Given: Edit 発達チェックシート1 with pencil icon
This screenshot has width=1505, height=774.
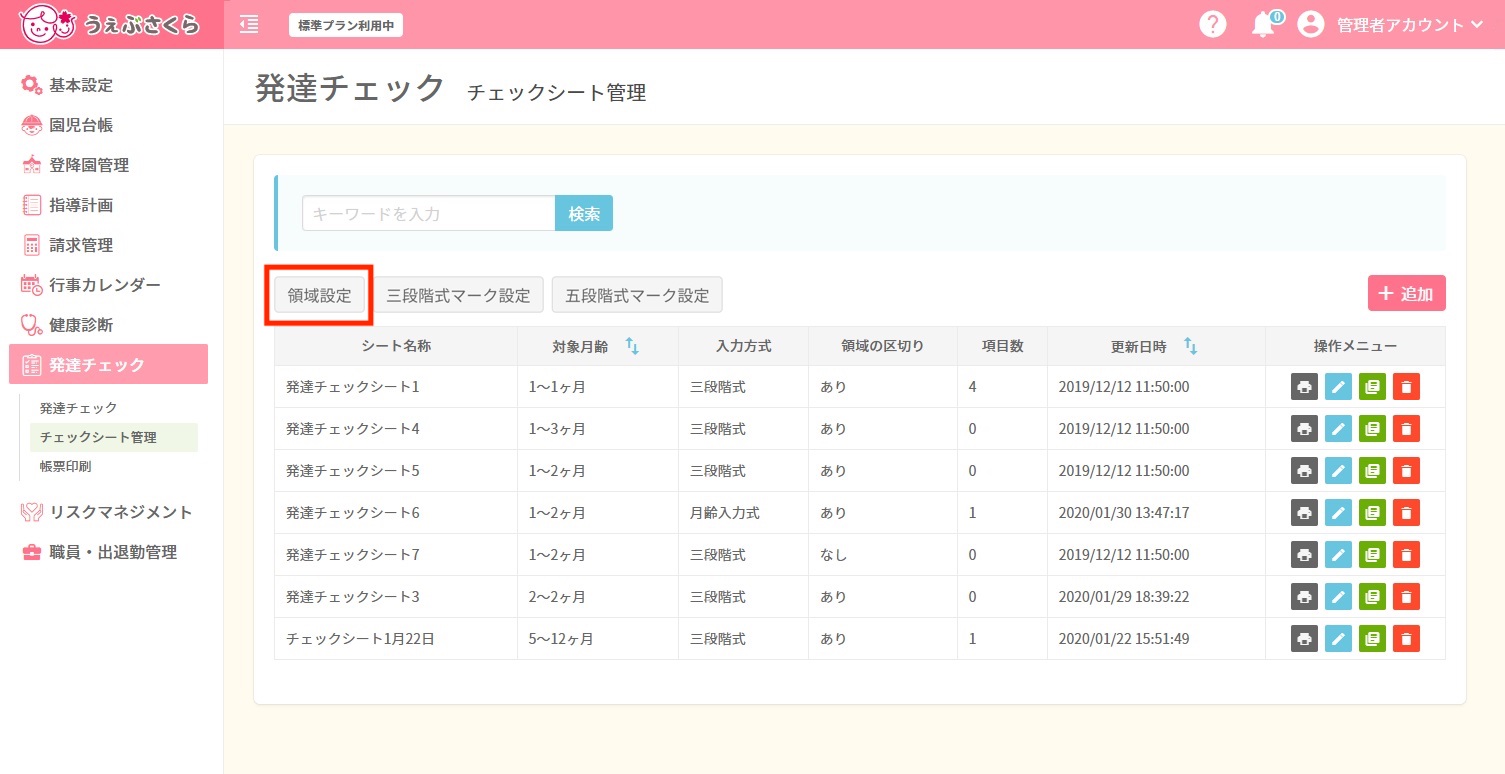Looking at the screenshot, I should pos(1338,387).
